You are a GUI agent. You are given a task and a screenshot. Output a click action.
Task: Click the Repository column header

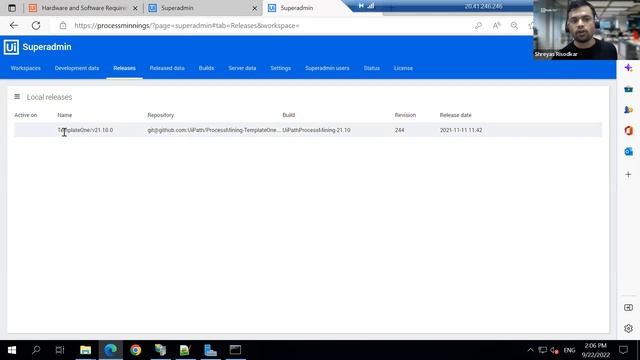point(160,115)
